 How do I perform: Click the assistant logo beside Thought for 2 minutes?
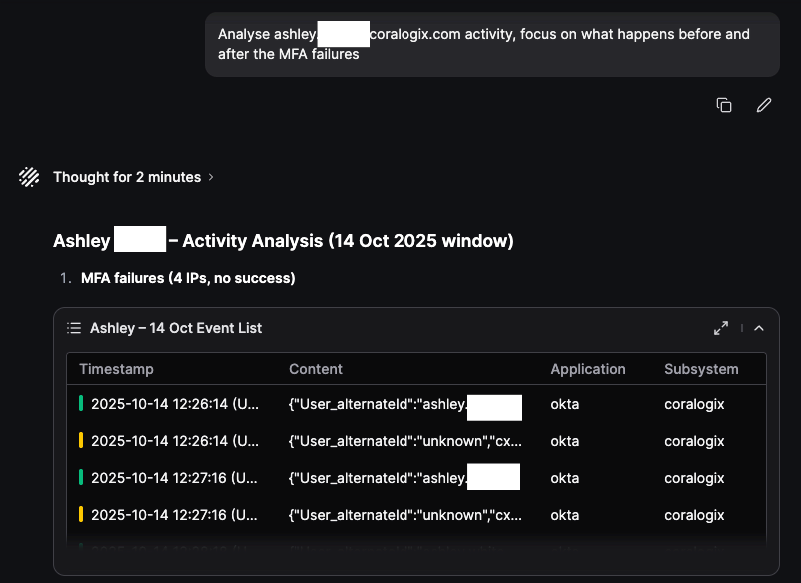[29, 177]
